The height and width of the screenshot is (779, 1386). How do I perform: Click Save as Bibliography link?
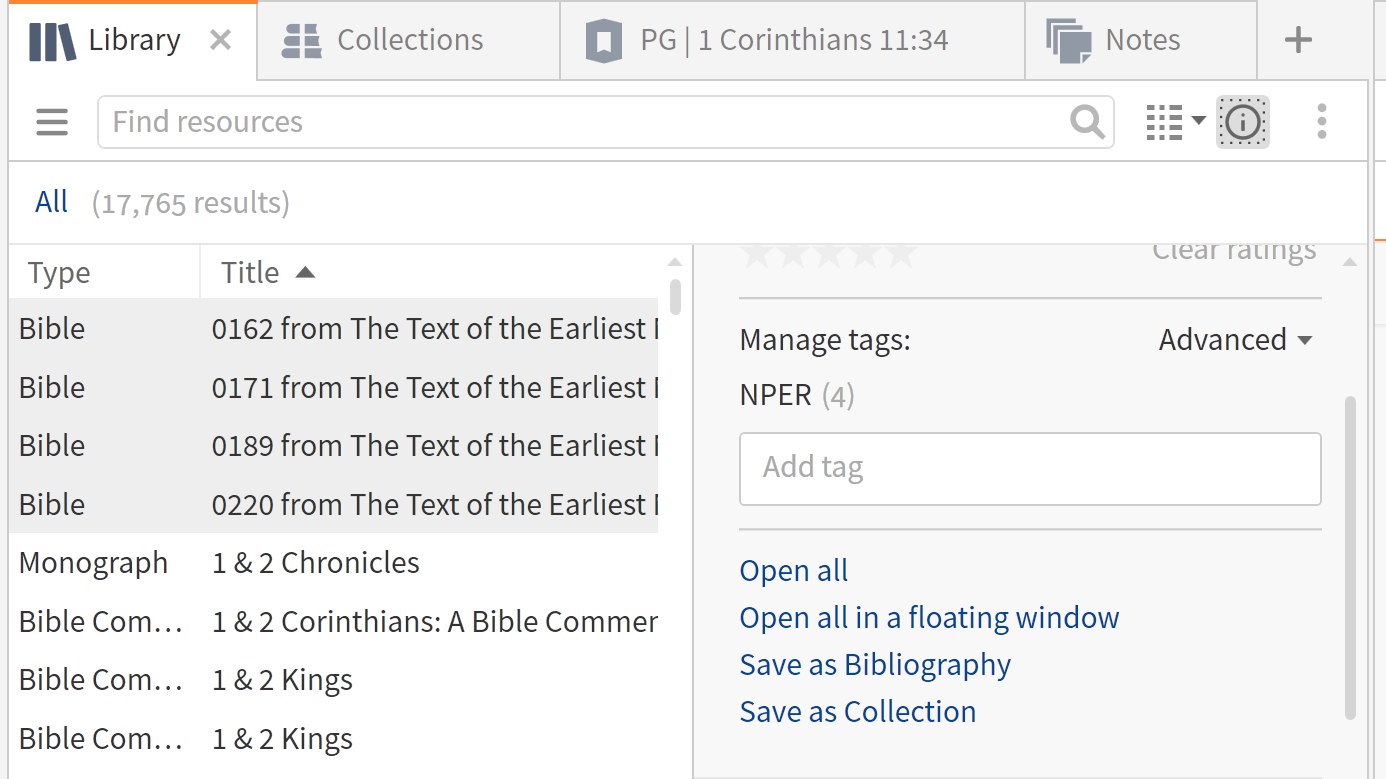tap(875, 665)
